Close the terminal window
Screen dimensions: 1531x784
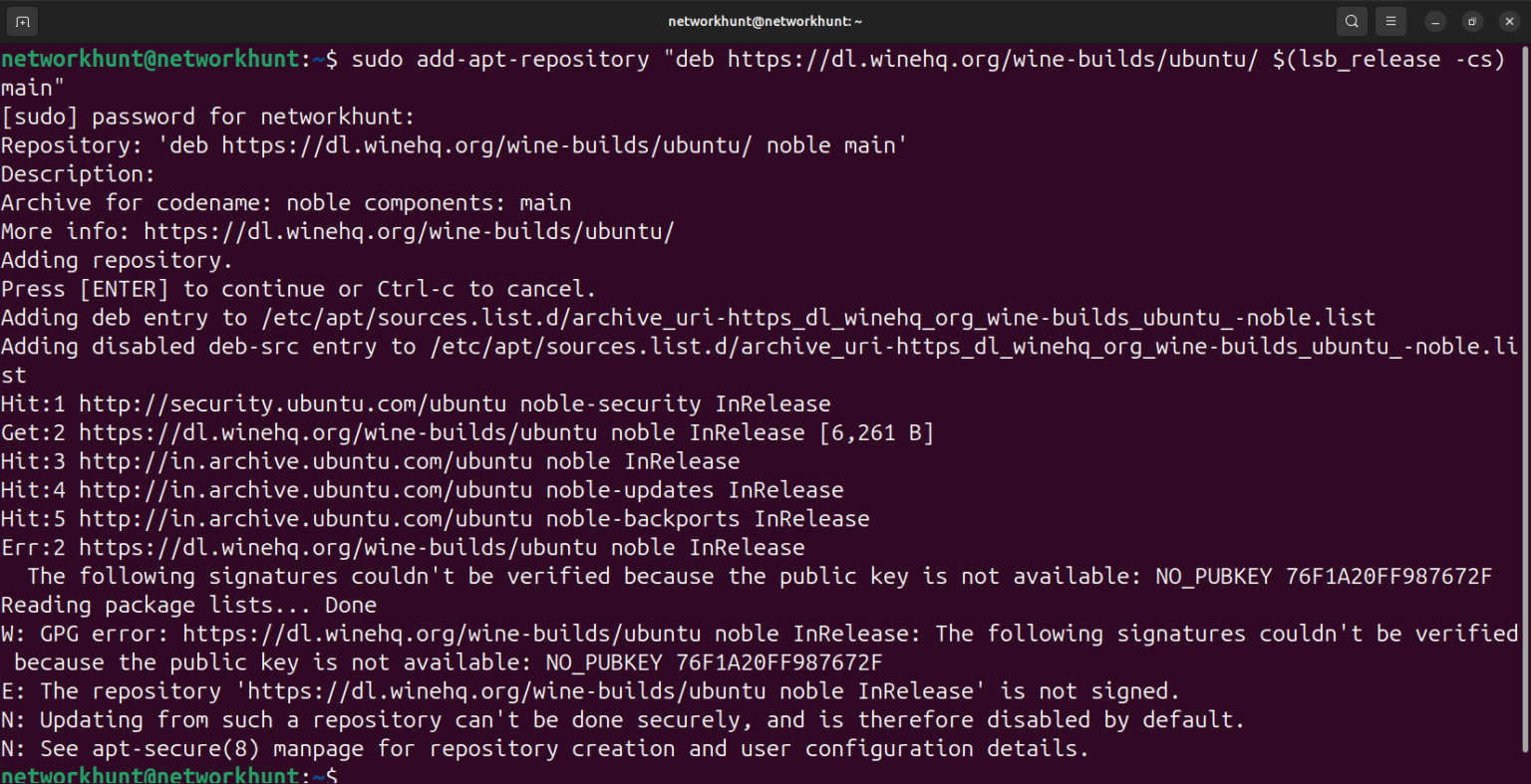click(1508, 20)
